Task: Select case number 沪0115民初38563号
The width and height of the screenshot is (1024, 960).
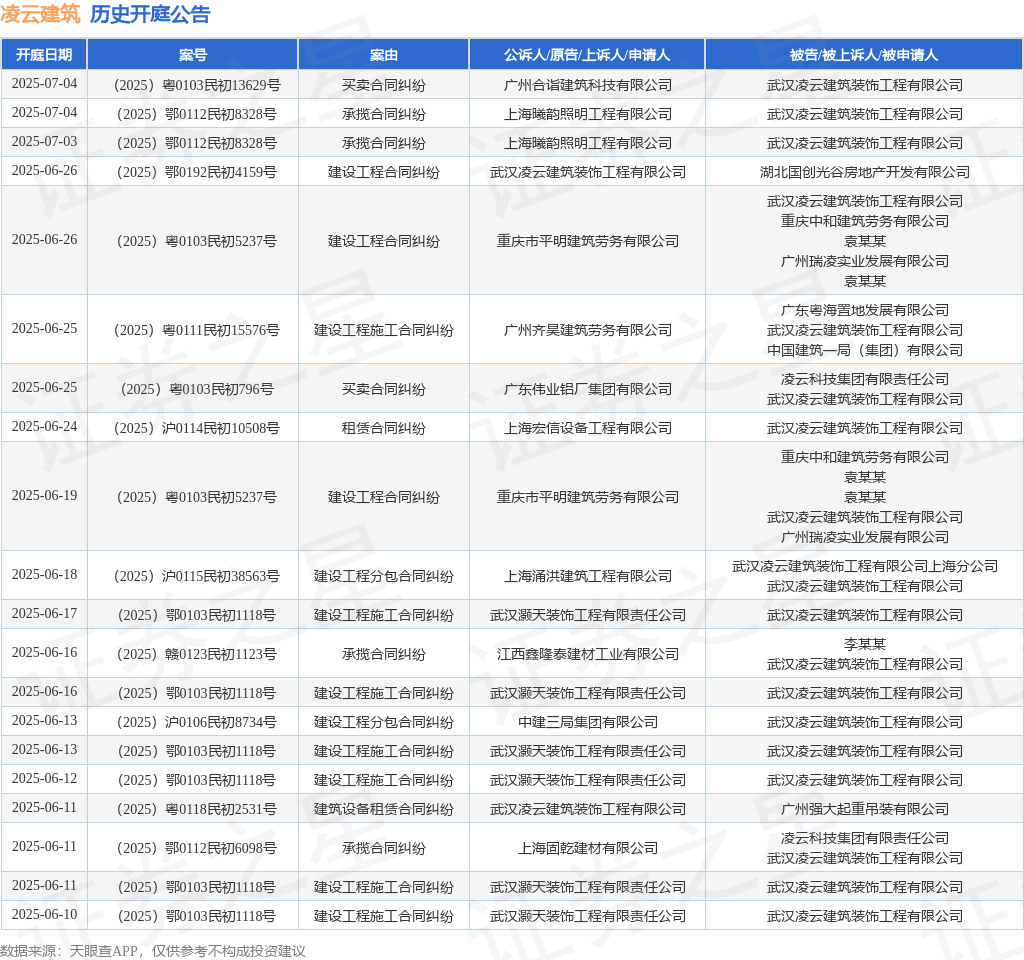Action: (197, 576)
